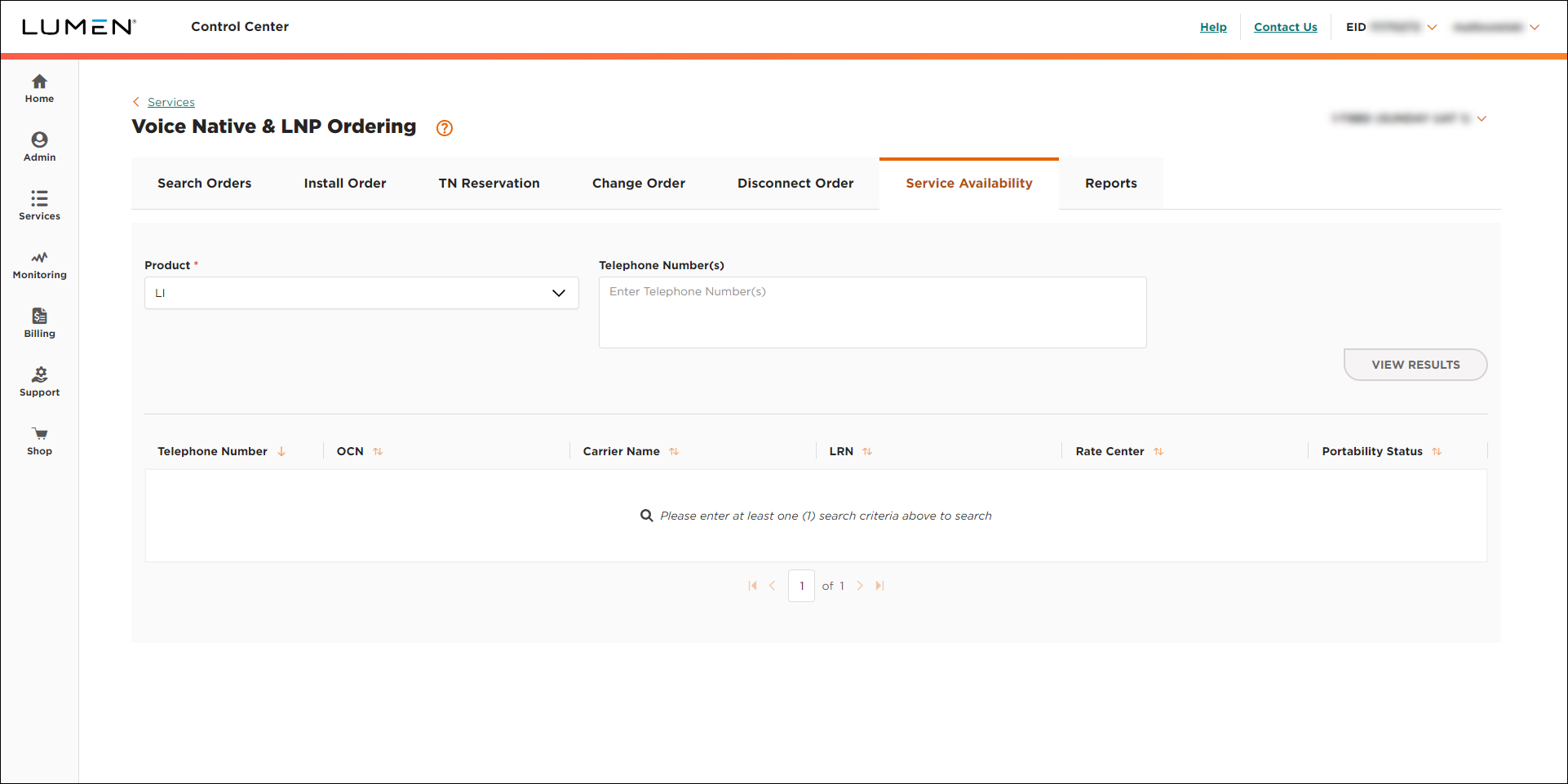This screenshot has width=1568, height=784.
Task: Open the orange help question-mark icon
Action: coord(445,128)
